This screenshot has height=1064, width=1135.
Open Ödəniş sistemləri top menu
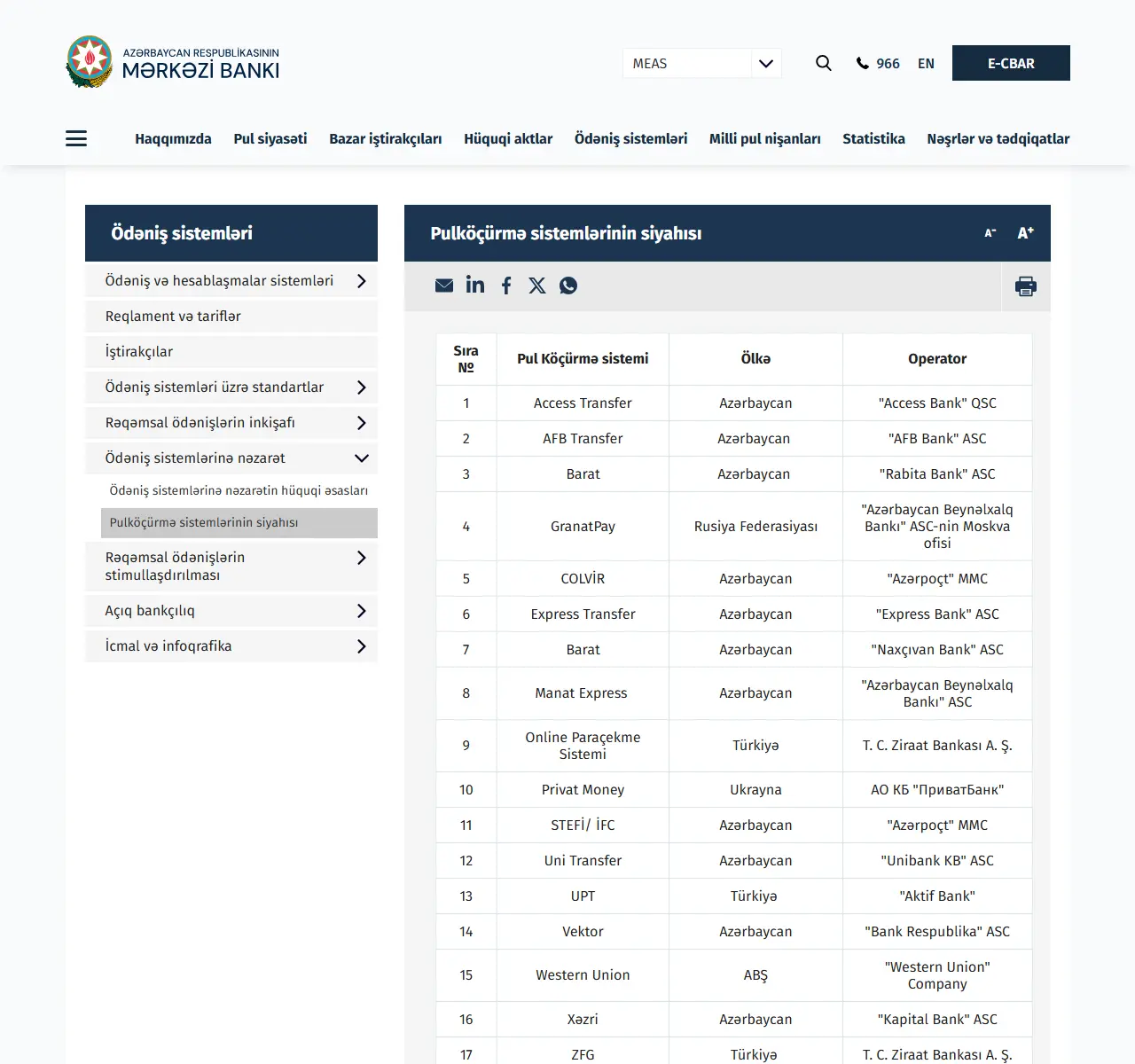[630, 139]
